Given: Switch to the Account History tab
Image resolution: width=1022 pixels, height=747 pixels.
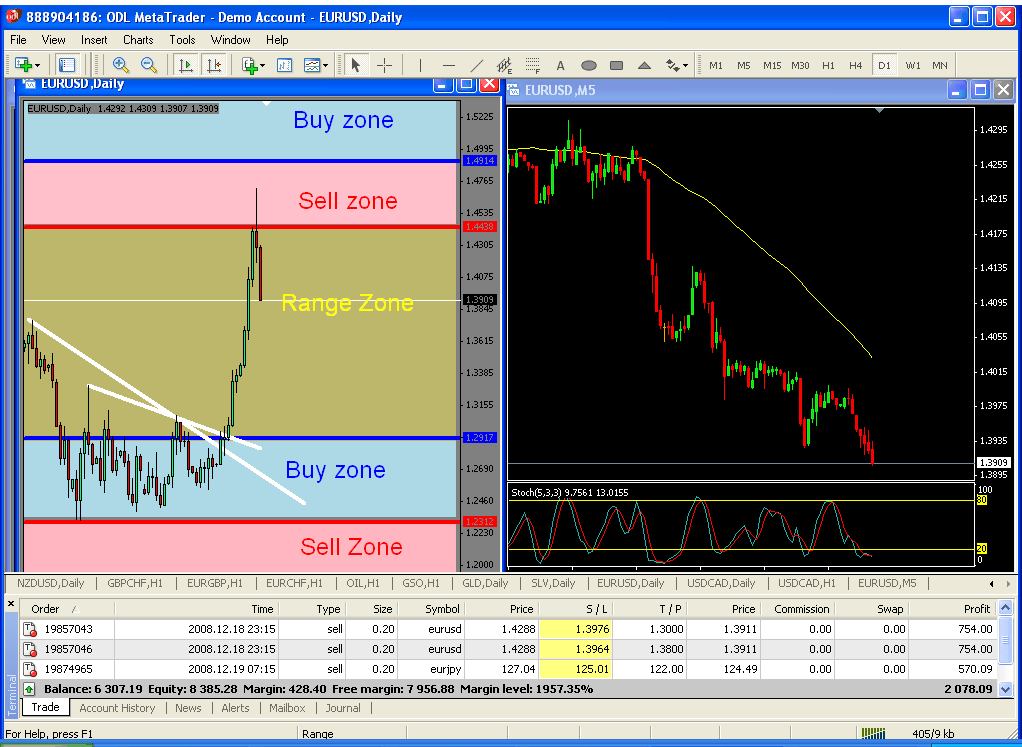Looking at the screenshot, I should click(x=117, y=708).
